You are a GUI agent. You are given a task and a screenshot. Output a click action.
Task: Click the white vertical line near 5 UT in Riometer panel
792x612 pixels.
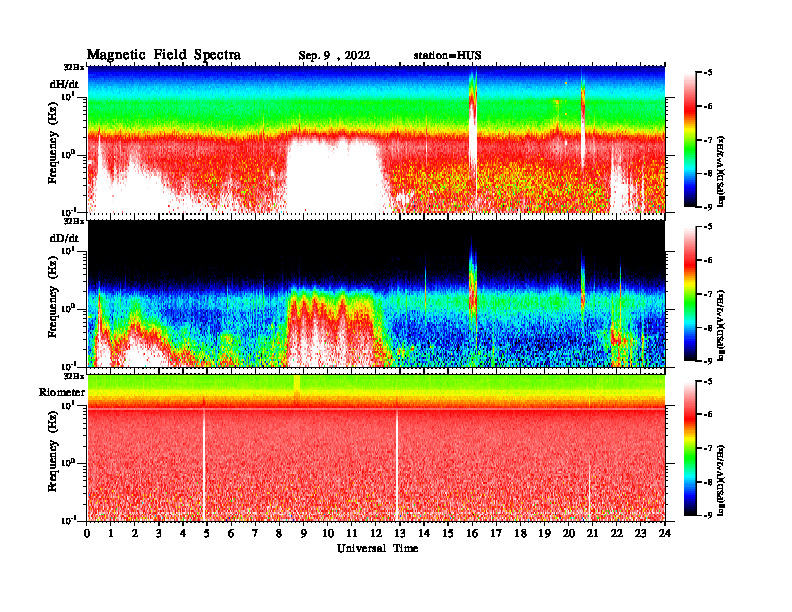click(204, 465)
